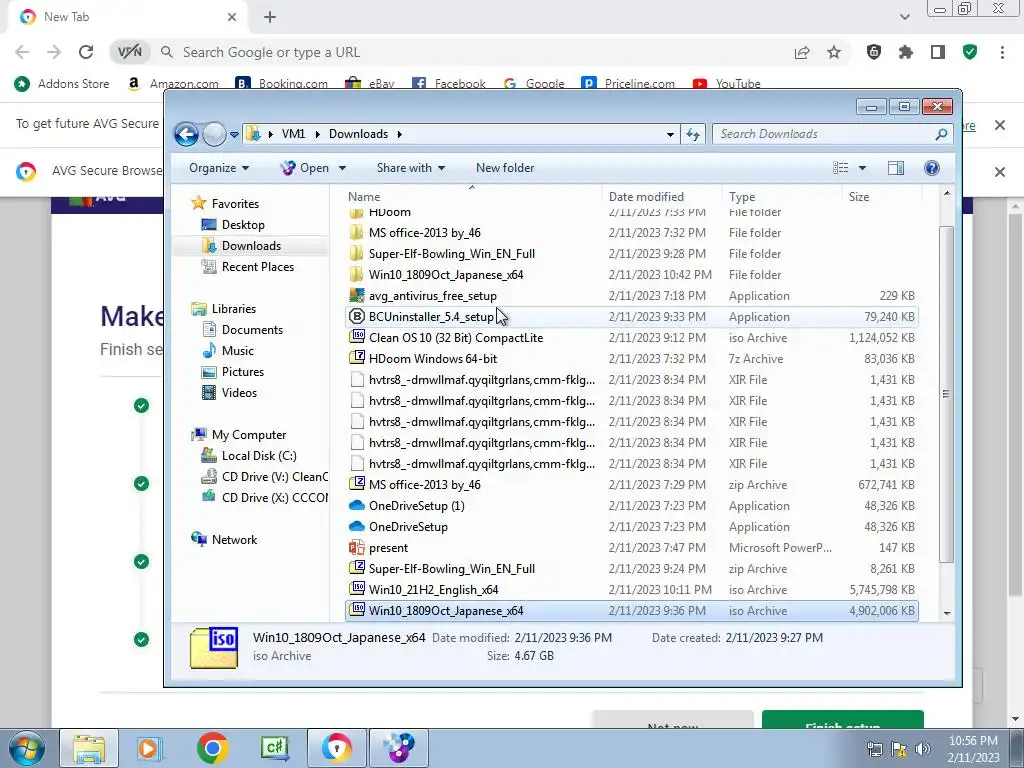Select the present PowerPoint file icon
The width and height of the screenshot is (1024, 768).
coord(357,547)
